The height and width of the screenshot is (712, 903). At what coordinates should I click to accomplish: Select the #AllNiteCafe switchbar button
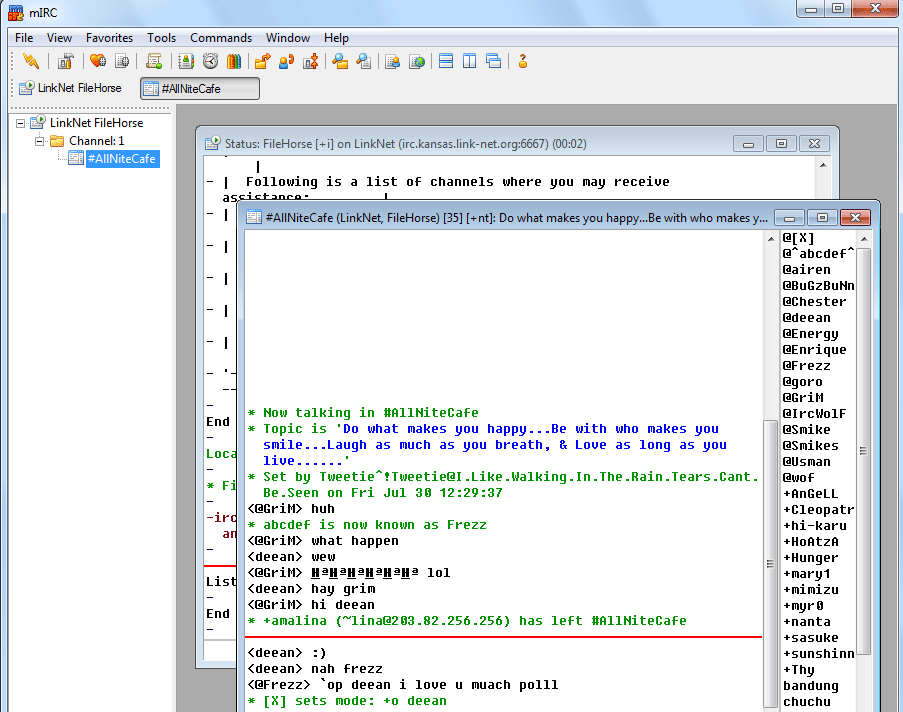(x=200, y=89)
